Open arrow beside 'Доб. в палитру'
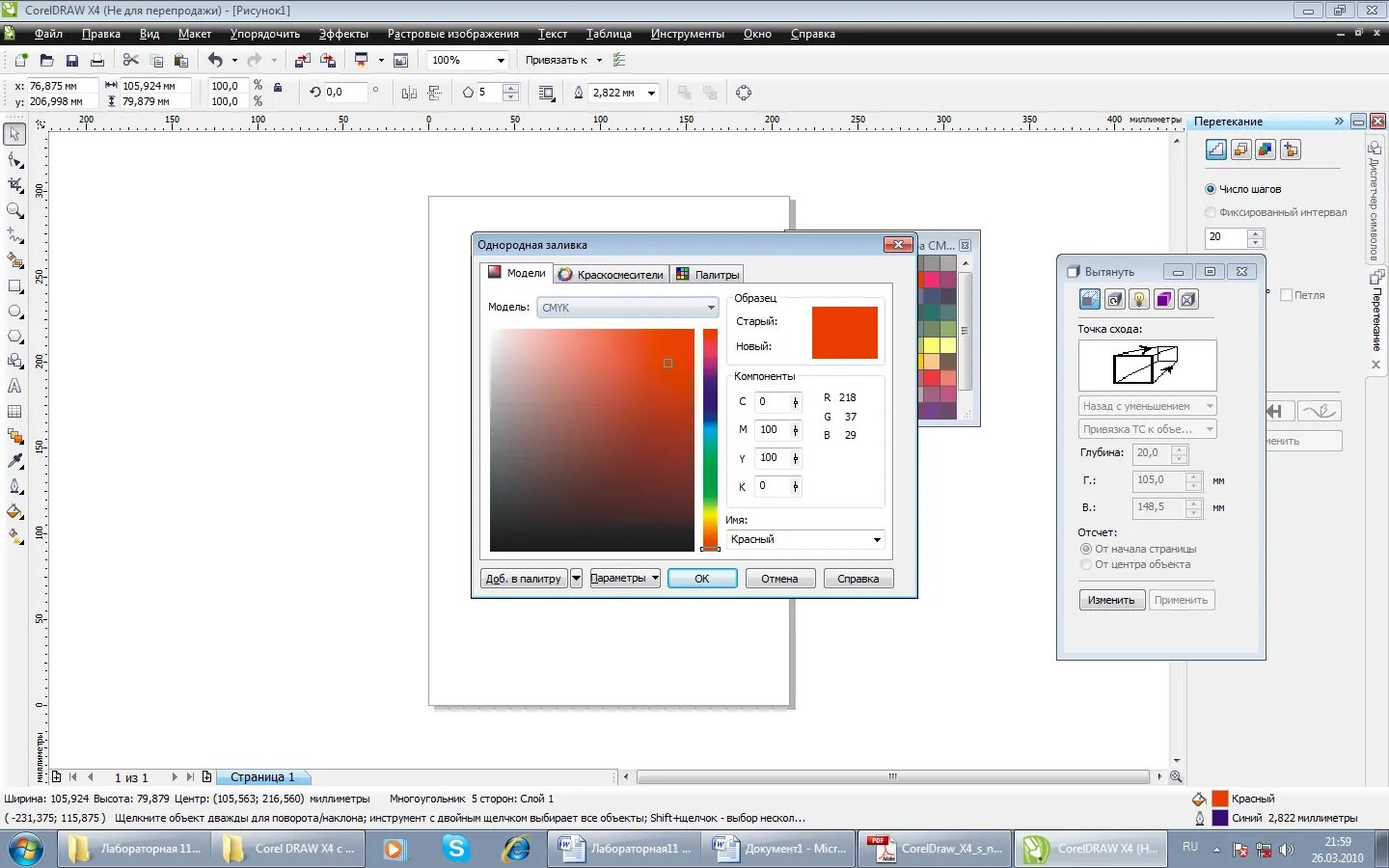Viewport: 1389px width, 868px height. (576, 579)
